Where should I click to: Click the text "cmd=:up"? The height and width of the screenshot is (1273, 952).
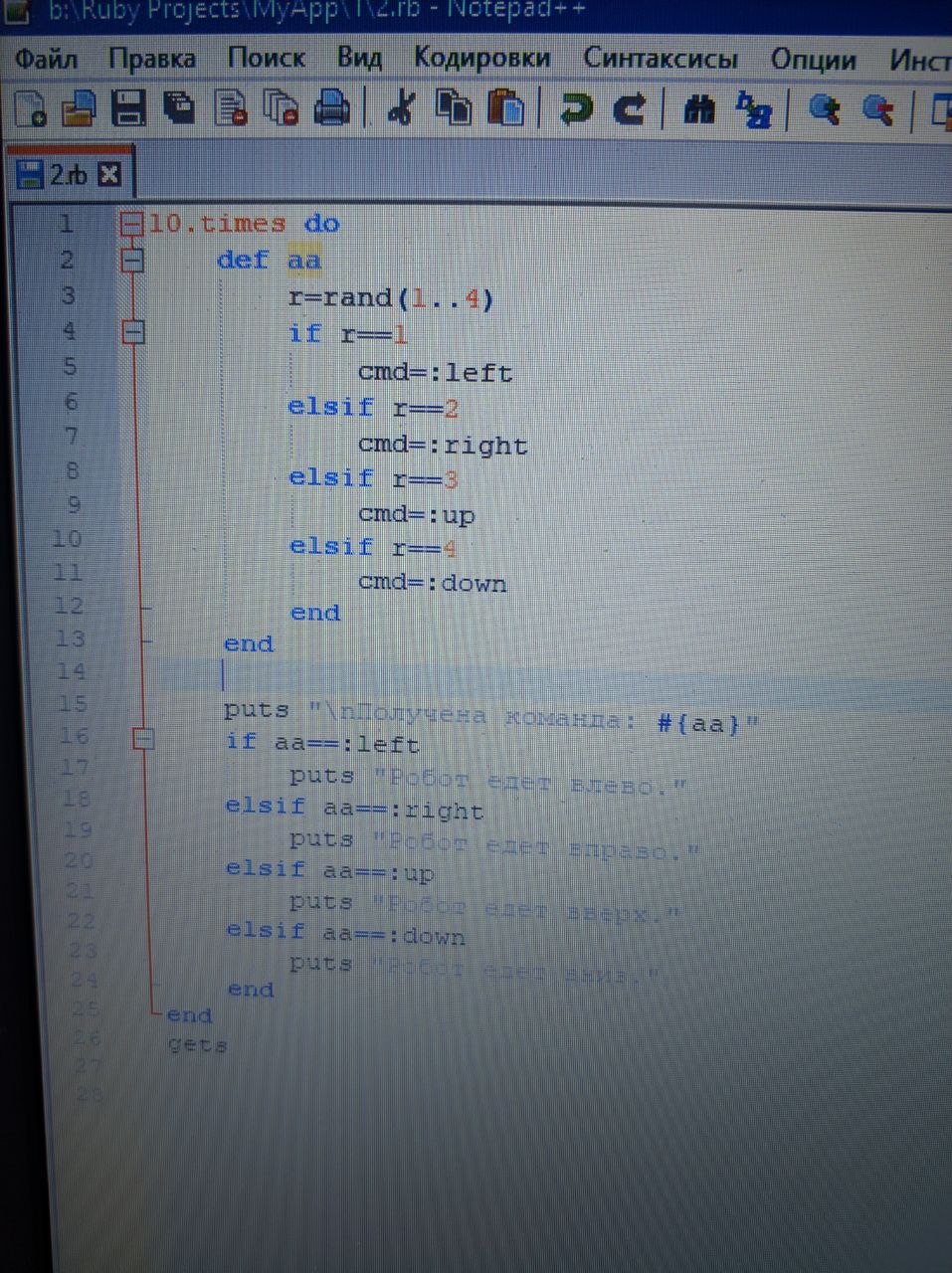[x=417, y=514]
